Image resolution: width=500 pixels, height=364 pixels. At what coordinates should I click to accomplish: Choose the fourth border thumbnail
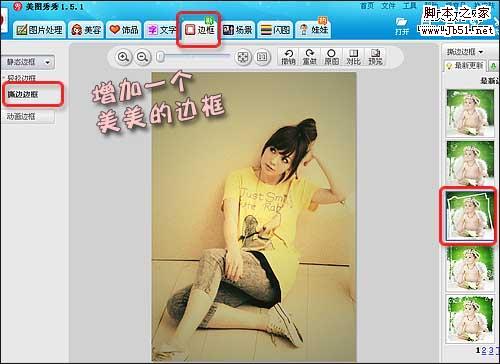(470, 268)
